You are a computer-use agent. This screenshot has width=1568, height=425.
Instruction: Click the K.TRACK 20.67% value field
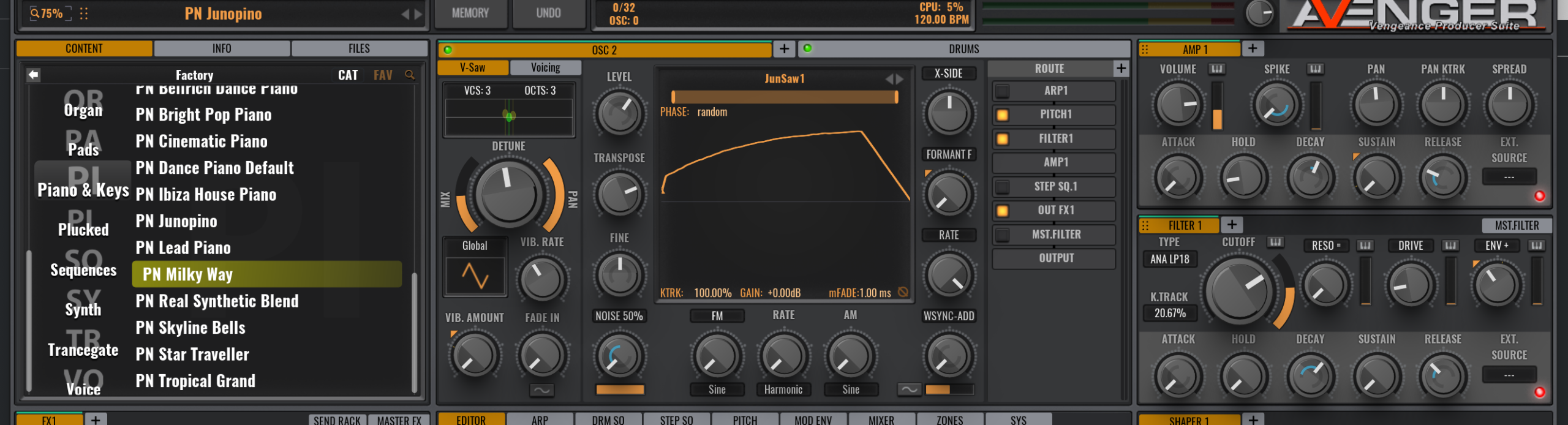click(1169, 313)
